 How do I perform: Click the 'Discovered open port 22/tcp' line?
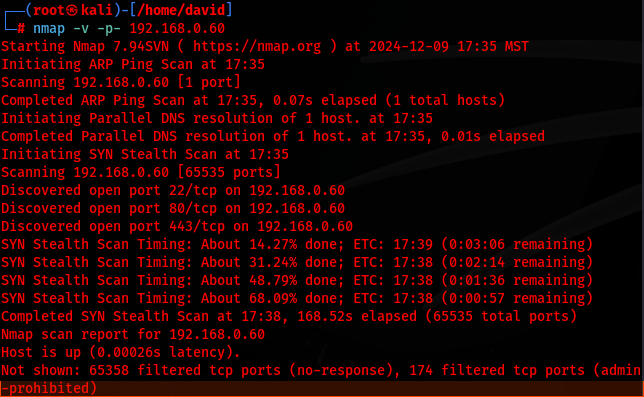coord(173,190)
